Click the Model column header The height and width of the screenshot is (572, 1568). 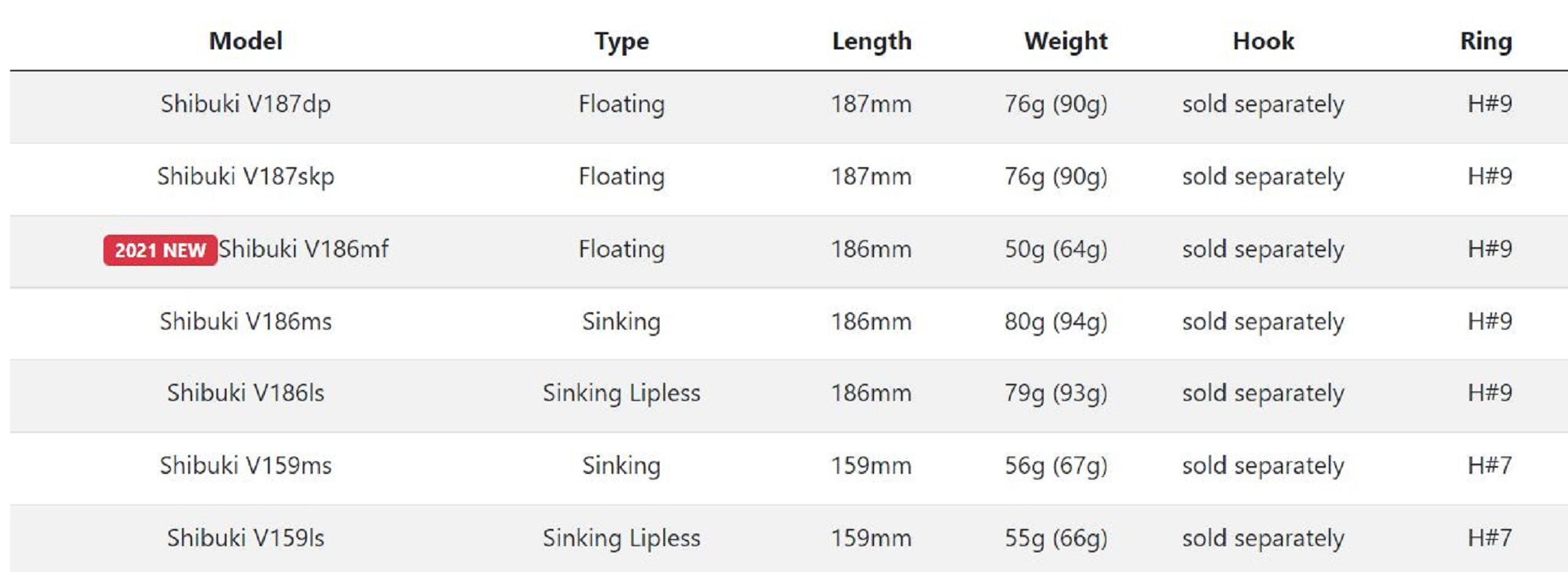[245, 41]
